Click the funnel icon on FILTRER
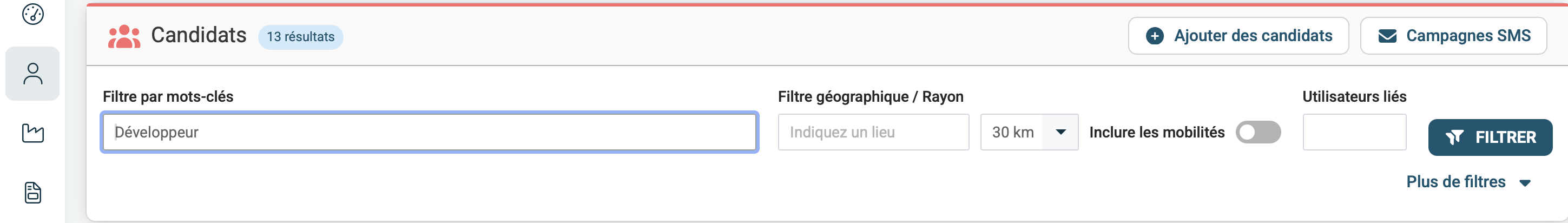The height and width of the screenshot is (223, 1568). pos(1454,137)
